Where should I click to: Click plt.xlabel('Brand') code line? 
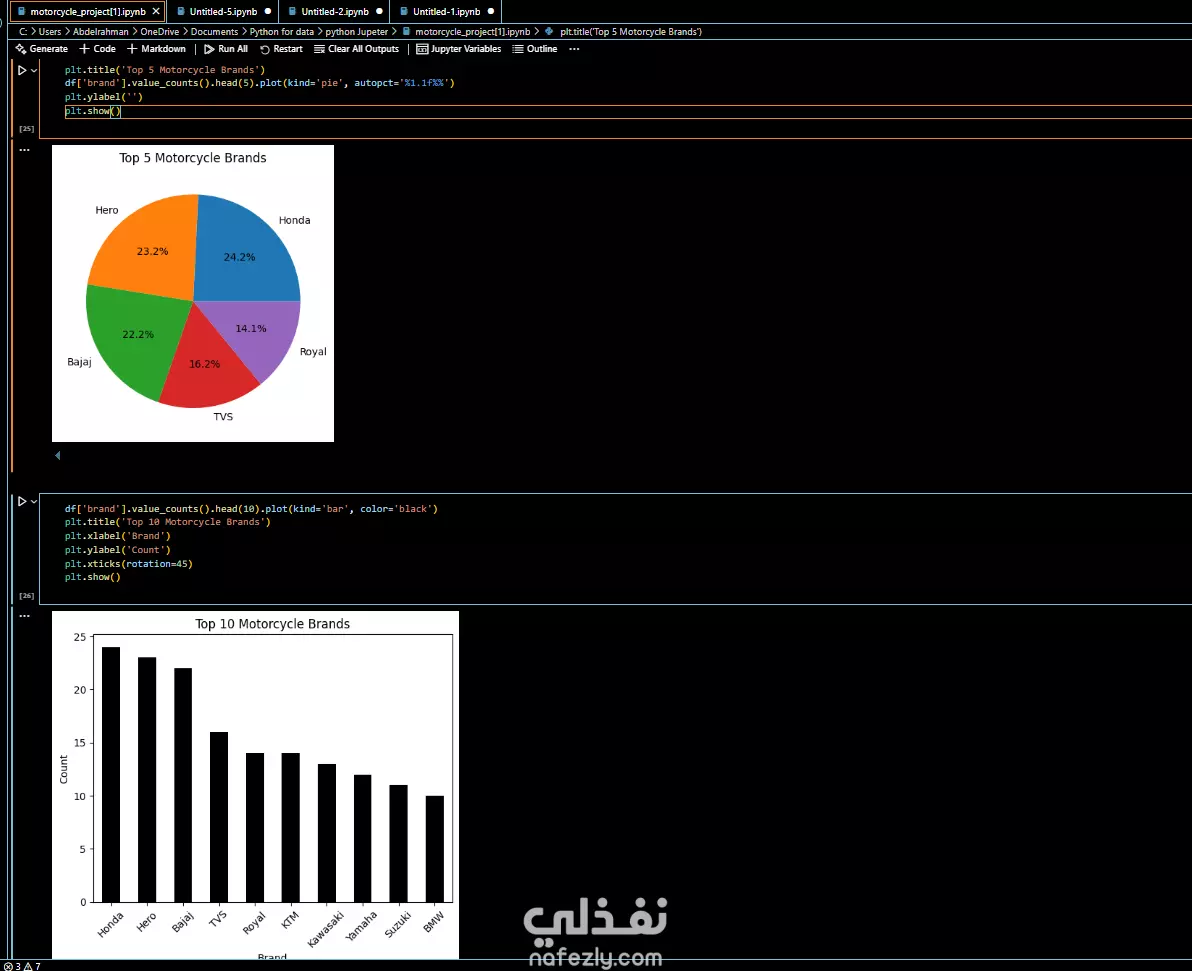tap(118, 536)
